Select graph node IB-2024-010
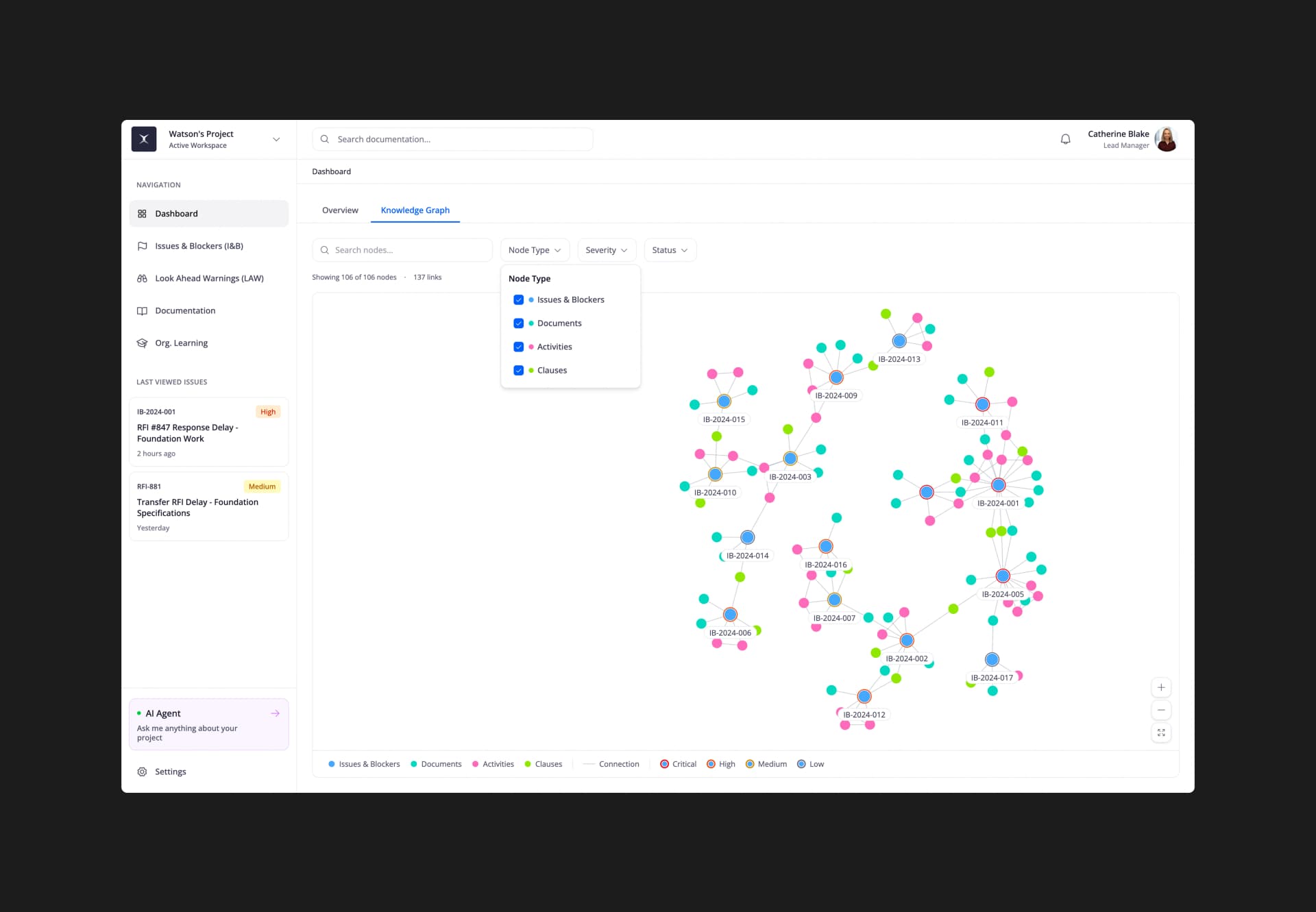 [715, 474]
